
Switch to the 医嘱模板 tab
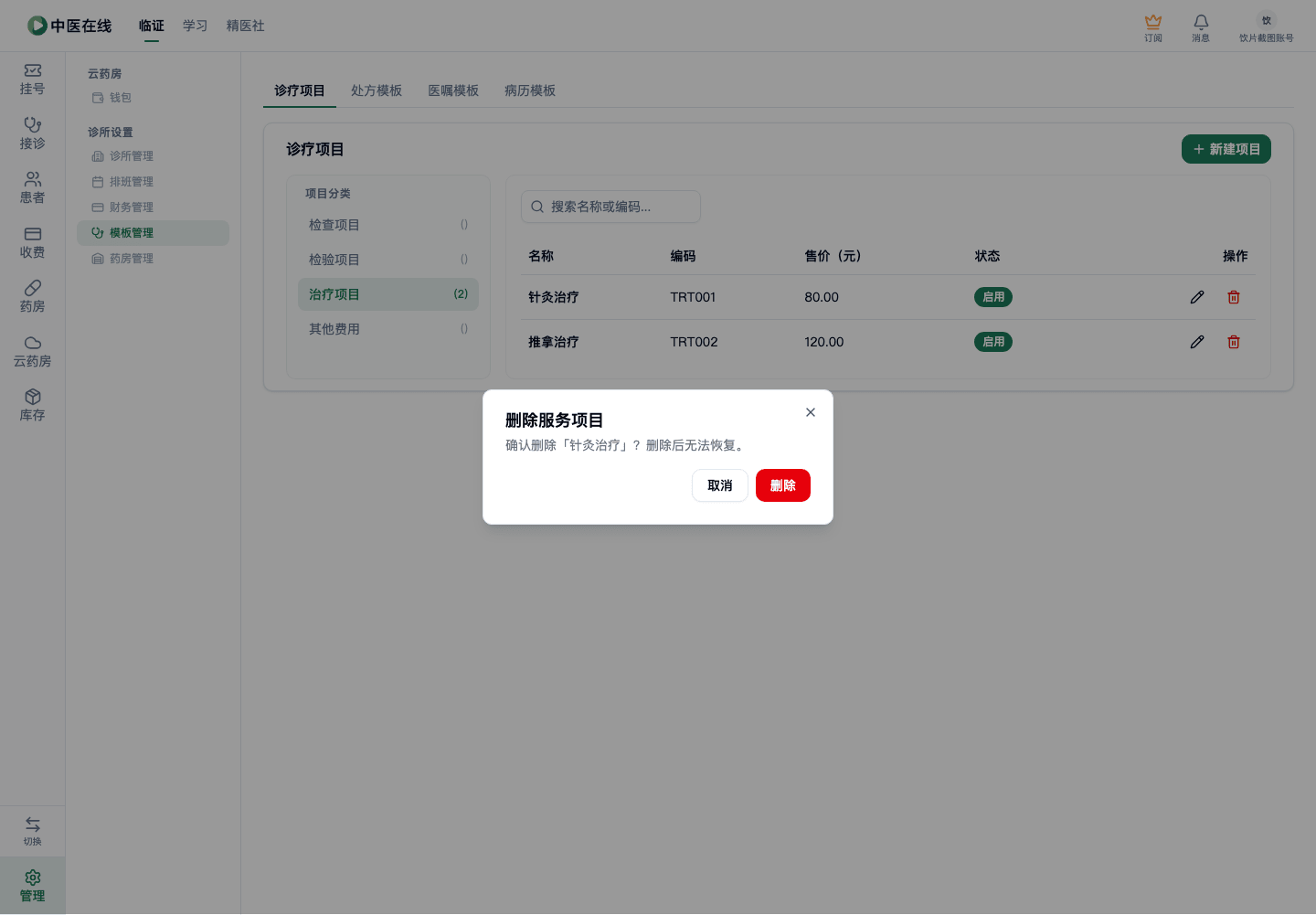(x=453, y=90)
